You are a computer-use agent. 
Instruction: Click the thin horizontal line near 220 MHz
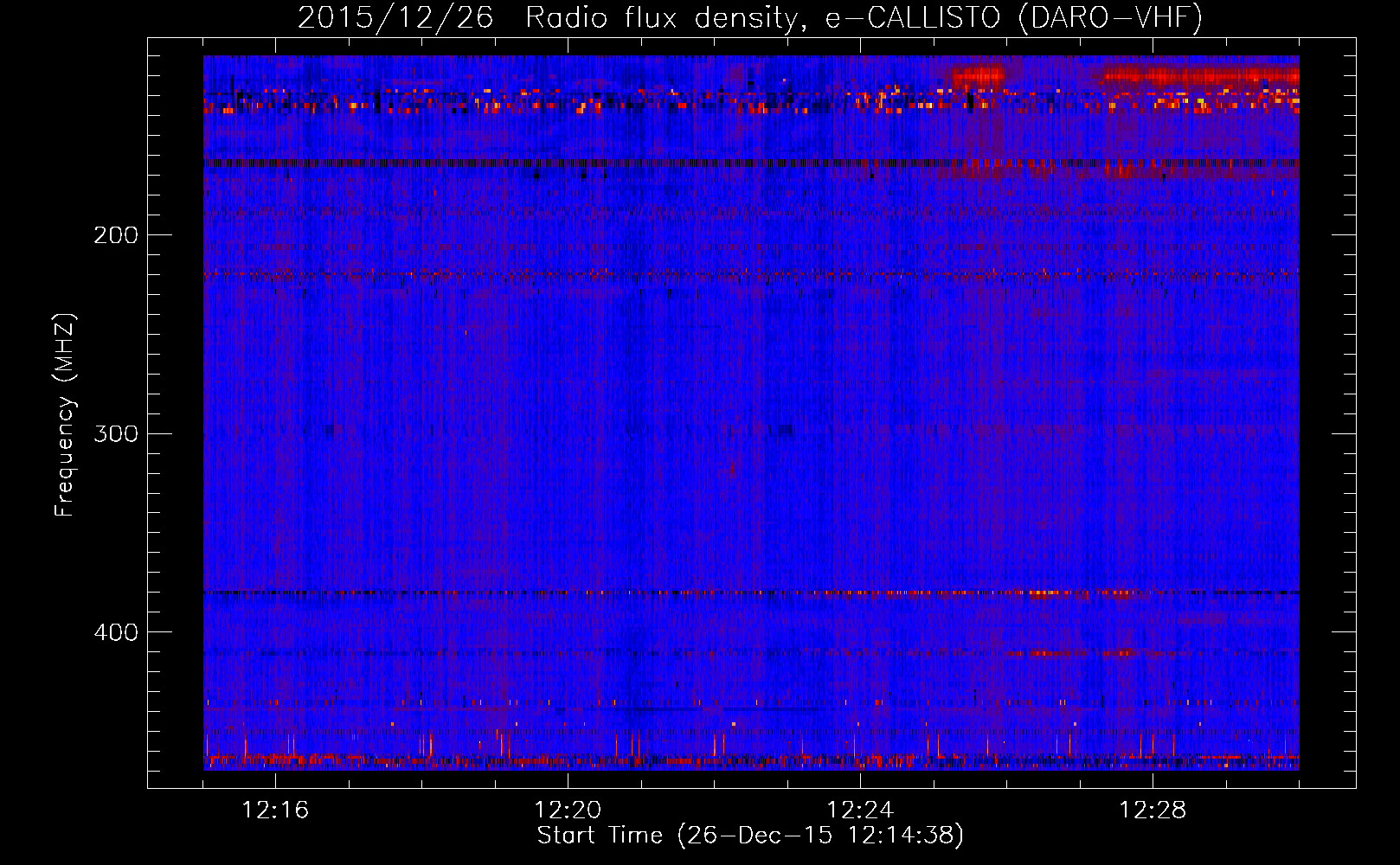[751, 275]
